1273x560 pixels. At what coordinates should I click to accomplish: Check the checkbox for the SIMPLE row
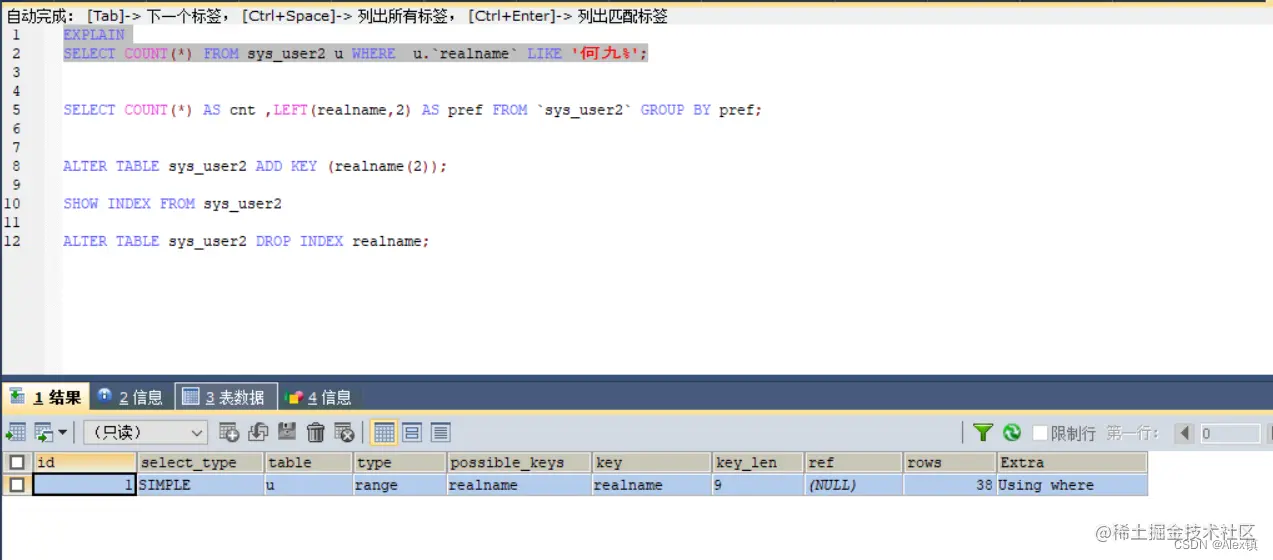pos(16,485)
